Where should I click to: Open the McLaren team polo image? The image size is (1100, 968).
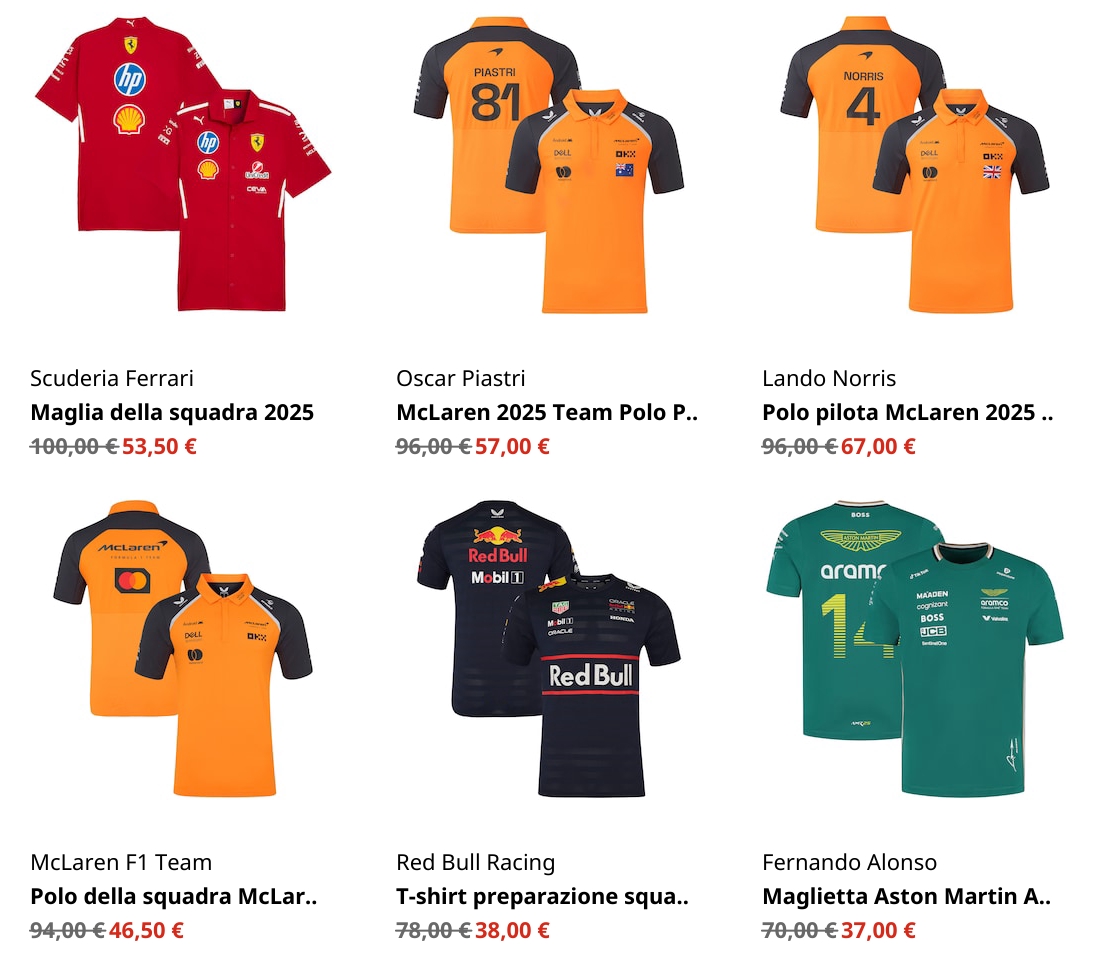(182, 648)
